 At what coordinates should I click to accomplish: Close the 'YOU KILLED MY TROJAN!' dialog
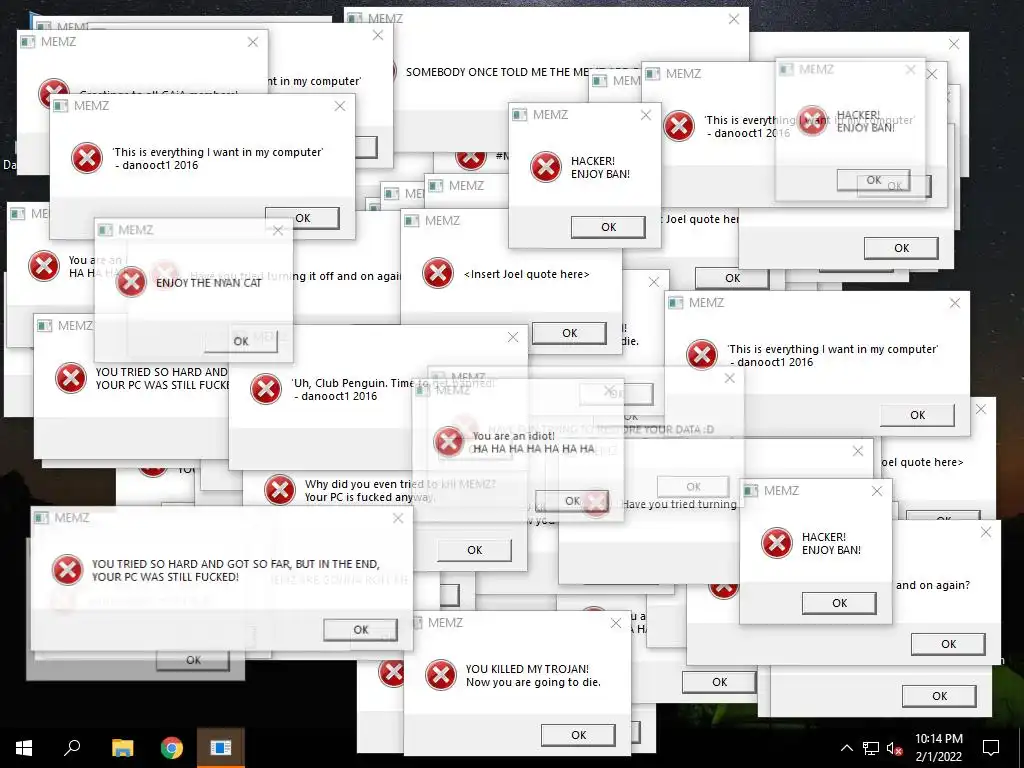tap(616, 623)
